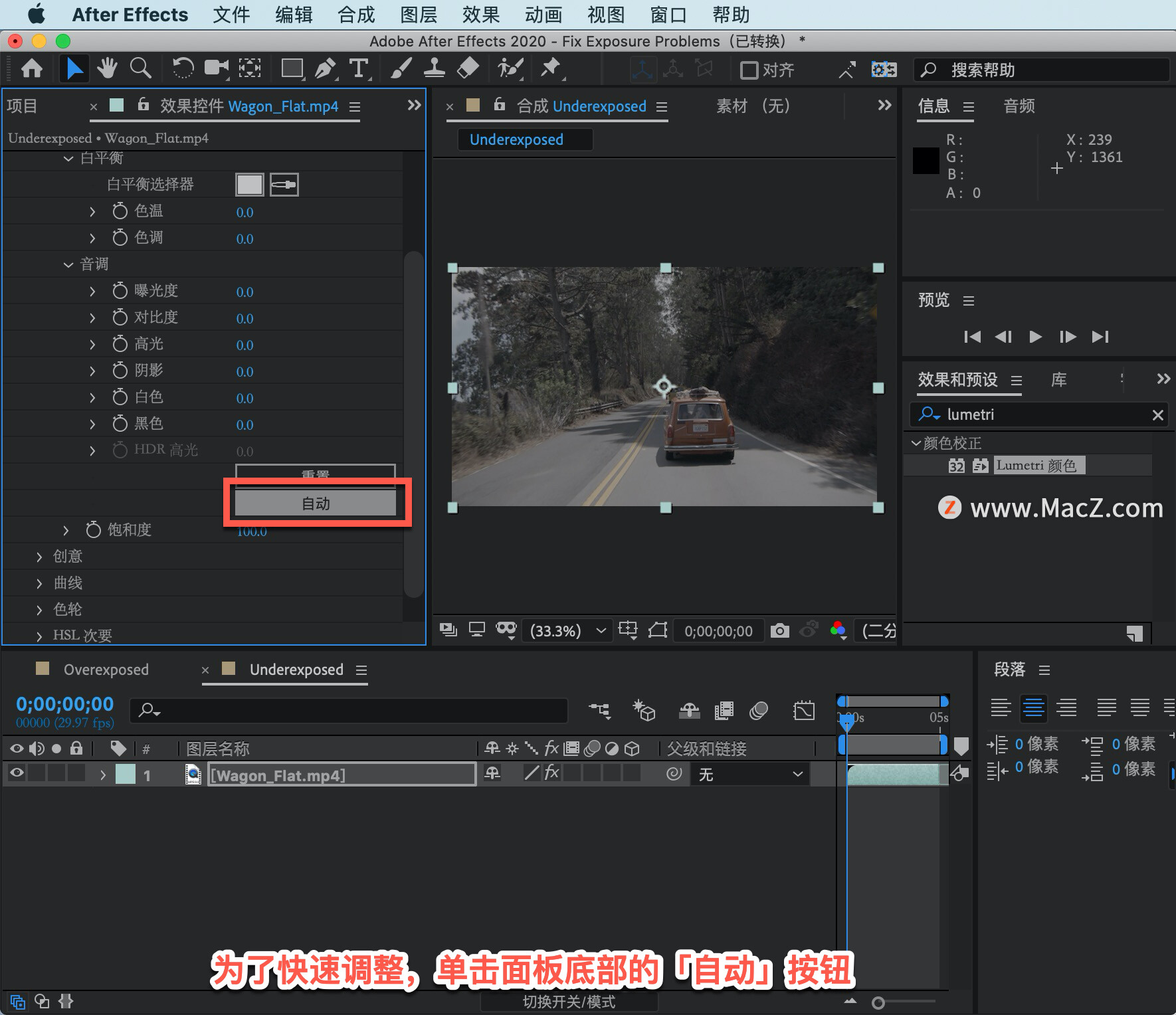Screen dimensions: 1176x1015
Task: Jump to first frame in preview
Action: pos(972,337)
